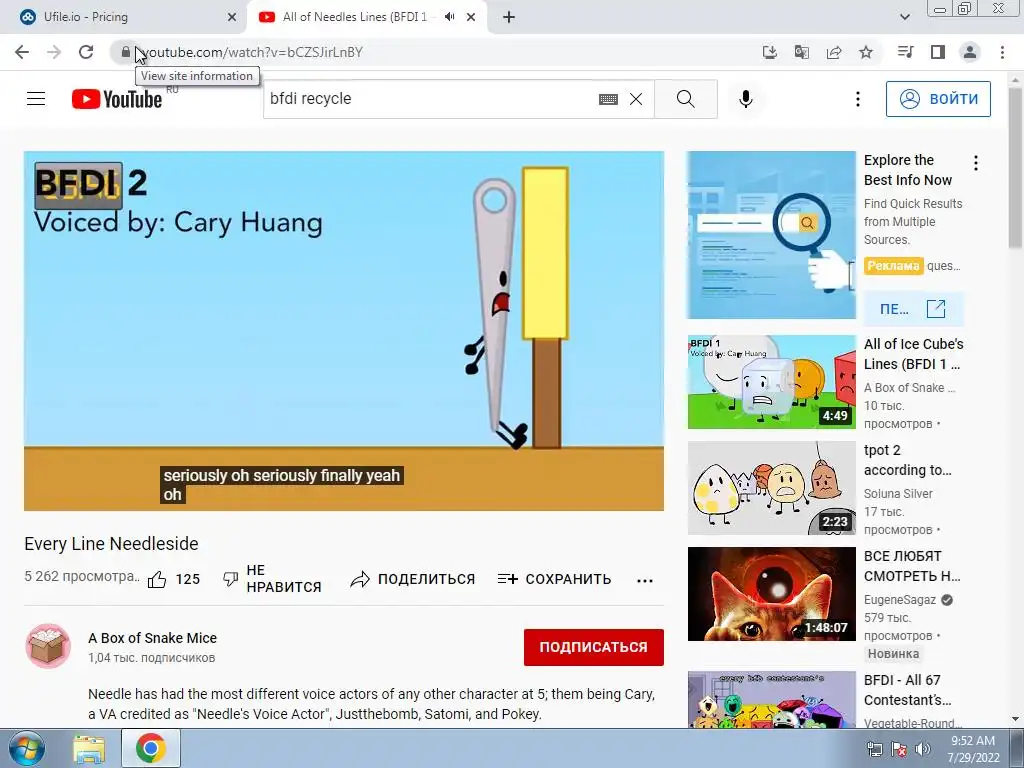The image size is (1024, 768).
Task: Bookmark this tab with star
Action: pos(866,52)
